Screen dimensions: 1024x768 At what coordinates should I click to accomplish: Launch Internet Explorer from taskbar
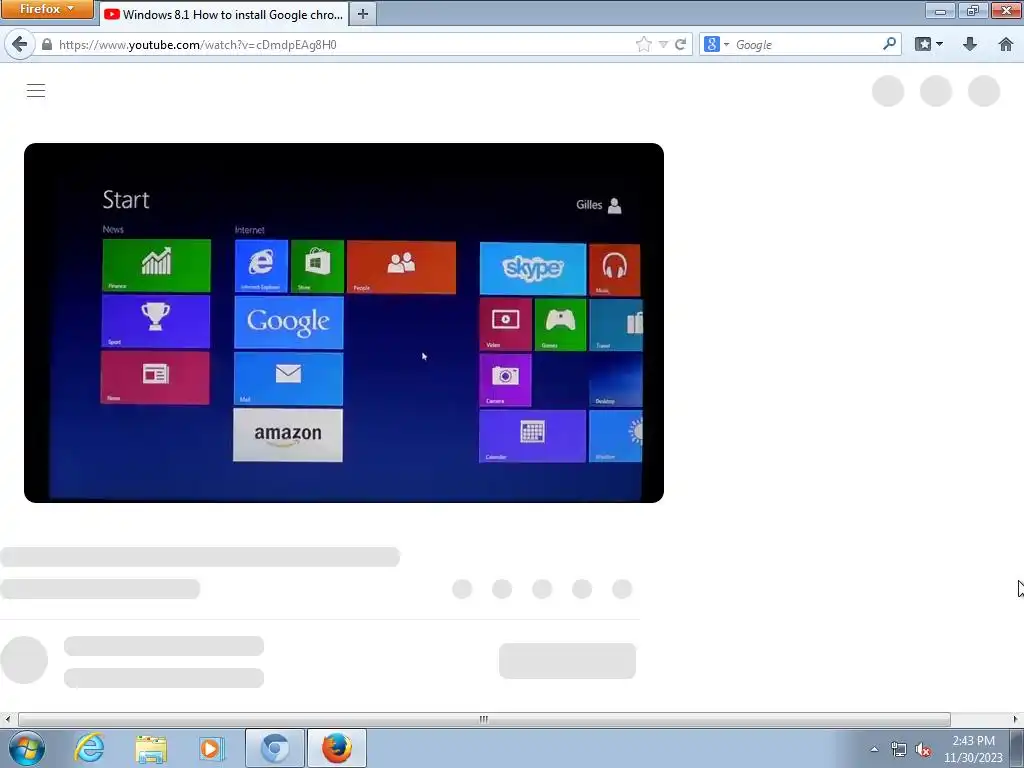[x=89, y=748]
